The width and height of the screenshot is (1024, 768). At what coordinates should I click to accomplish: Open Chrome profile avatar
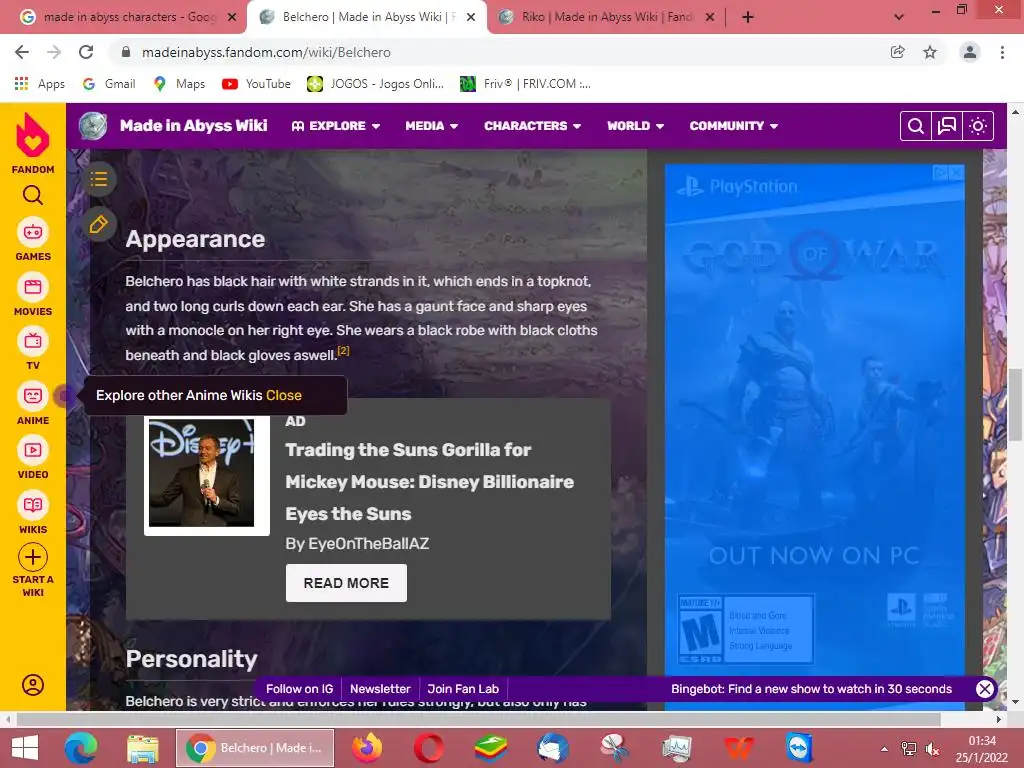point(970,52)
